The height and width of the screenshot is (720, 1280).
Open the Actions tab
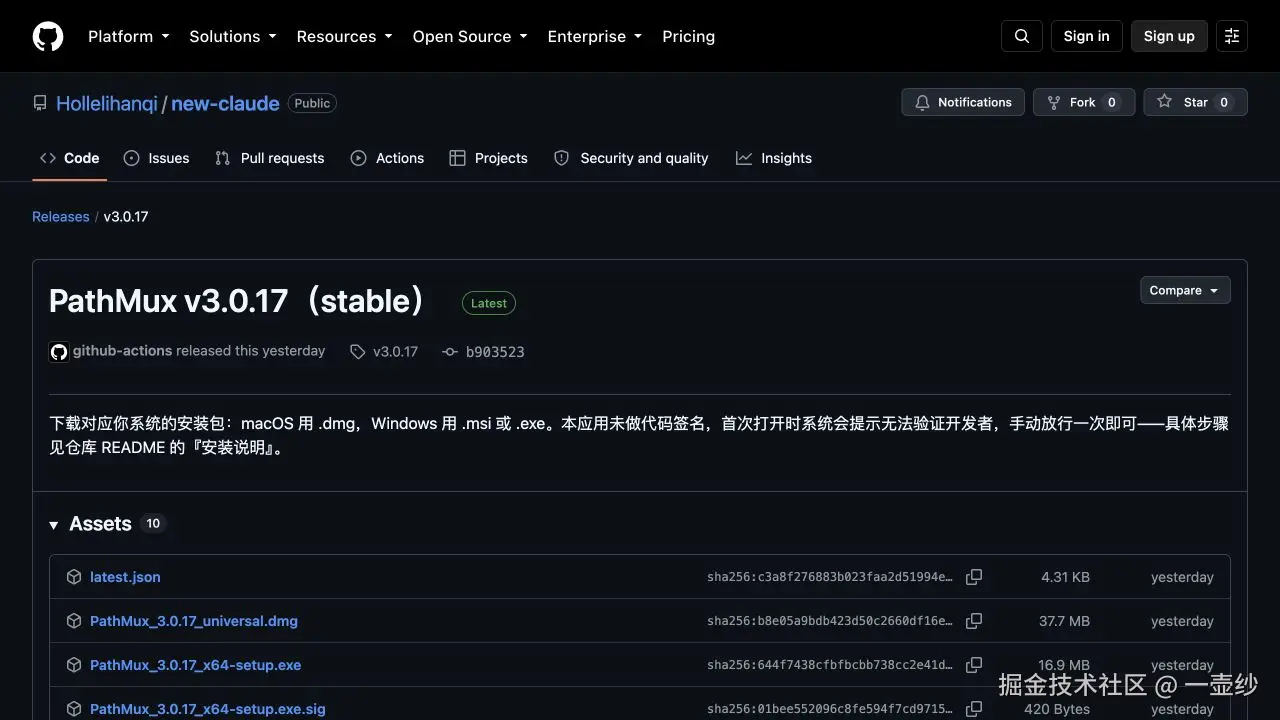click(387, 158)
